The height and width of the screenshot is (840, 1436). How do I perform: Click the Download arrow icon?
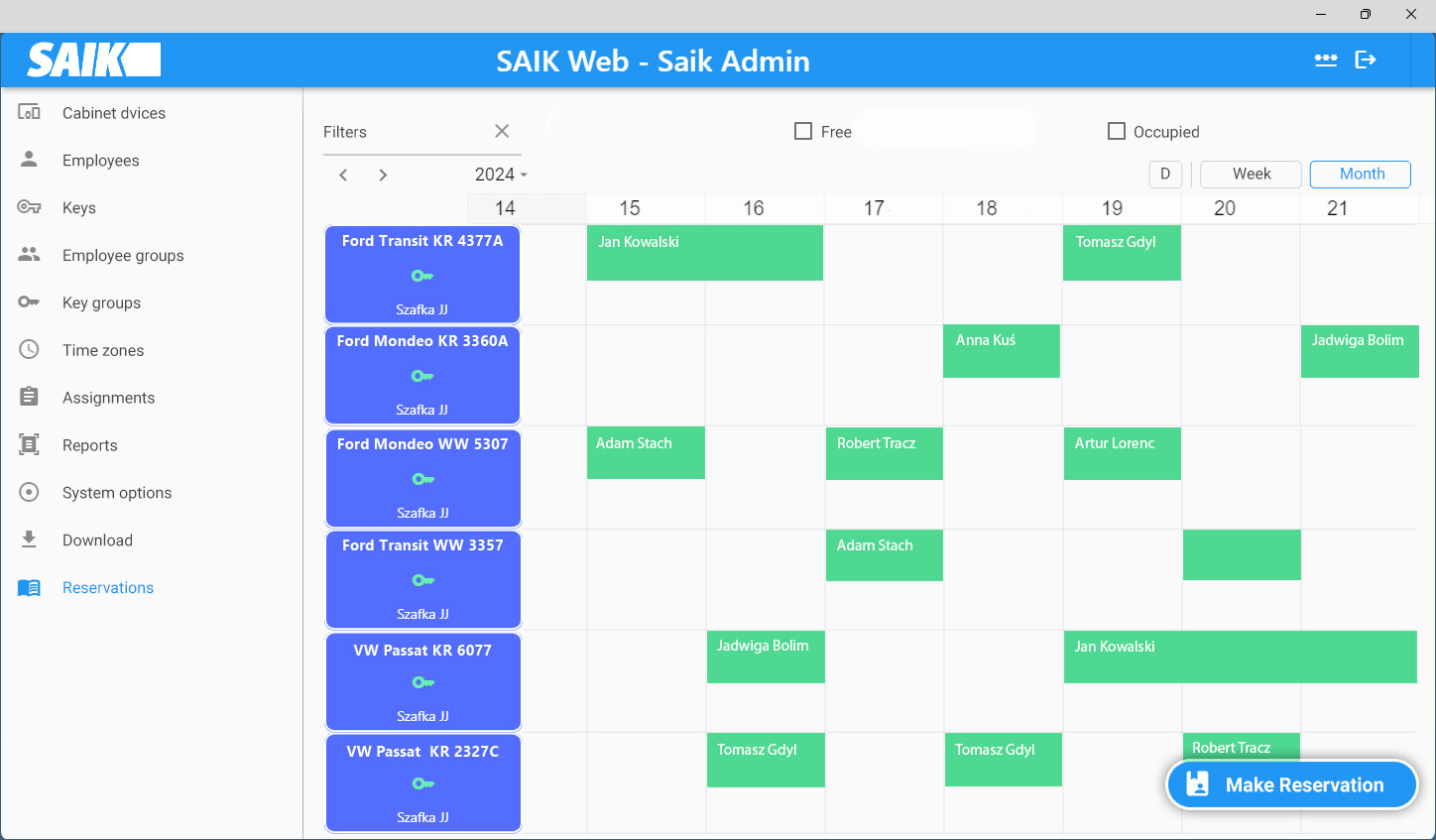tap(30, 540)
